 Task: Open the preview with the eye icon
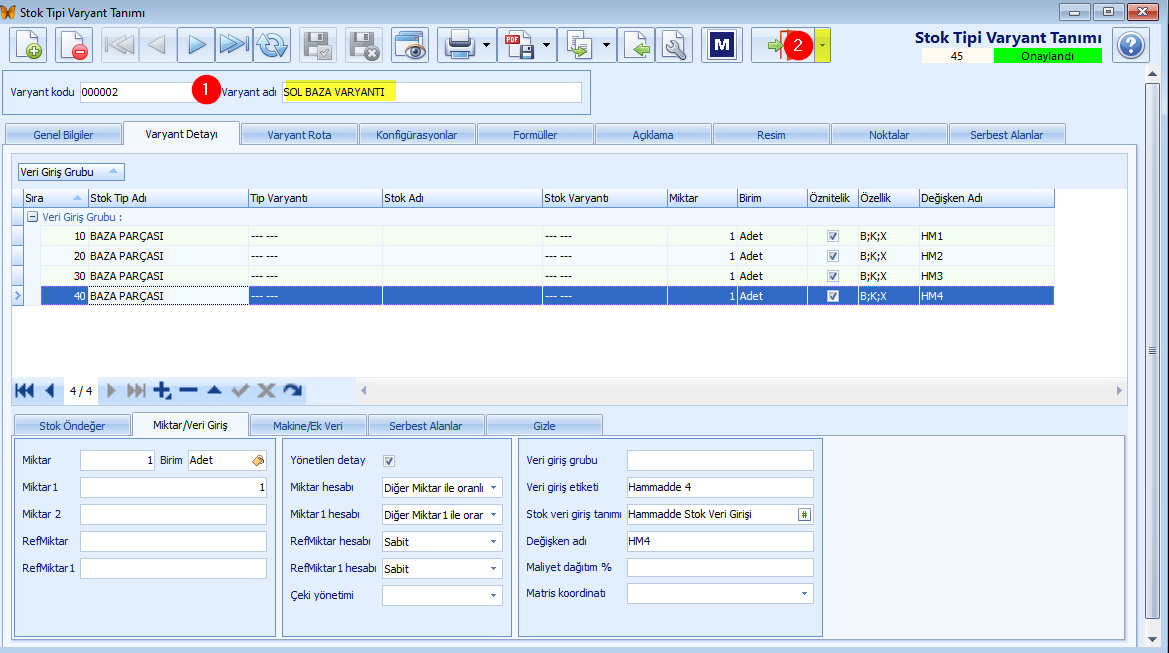pos(410,45)
